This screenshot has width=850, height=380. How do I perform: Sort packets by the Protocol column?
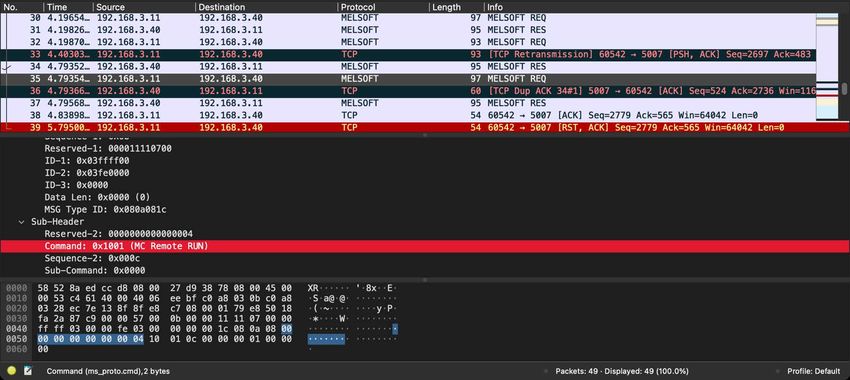click(383, 7)
